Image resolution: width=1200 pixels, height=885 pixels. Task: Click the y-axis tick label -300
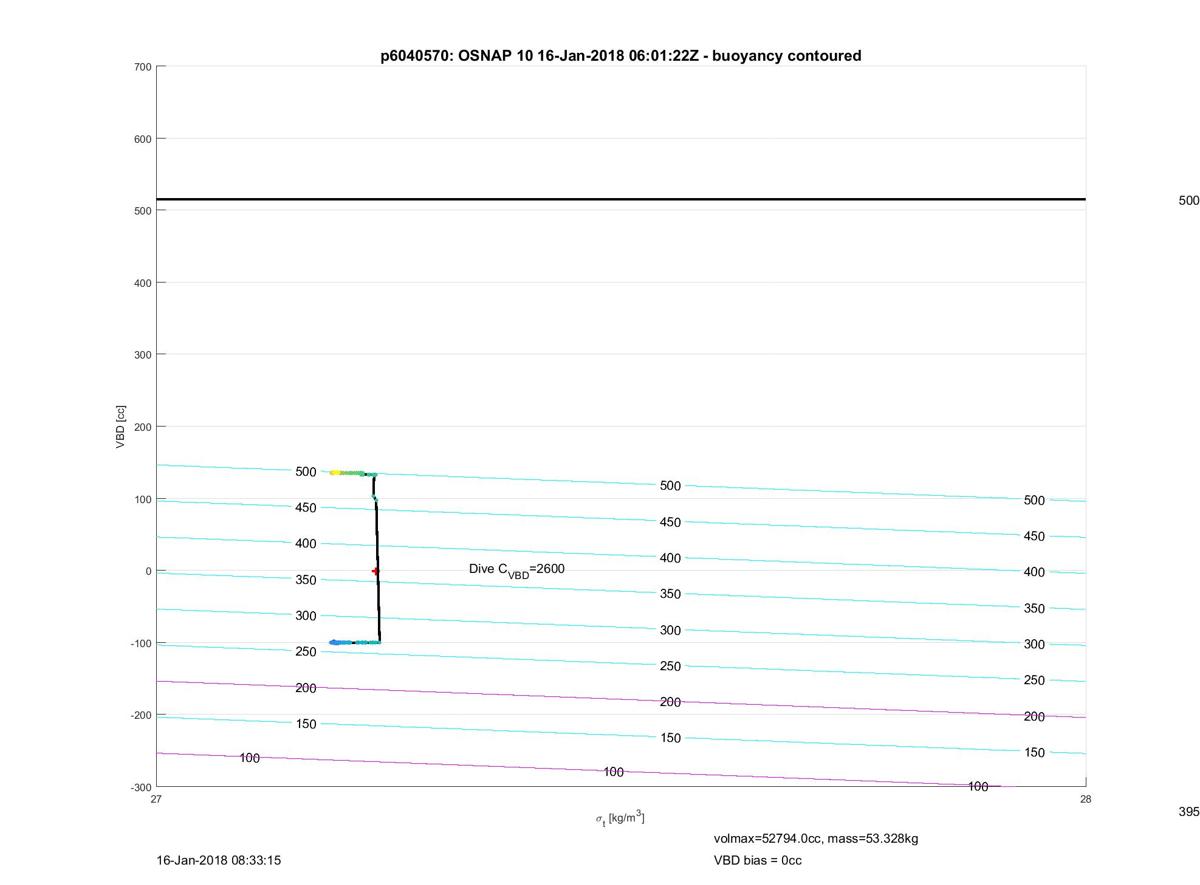pyautogui.click(x=141, y=787)
